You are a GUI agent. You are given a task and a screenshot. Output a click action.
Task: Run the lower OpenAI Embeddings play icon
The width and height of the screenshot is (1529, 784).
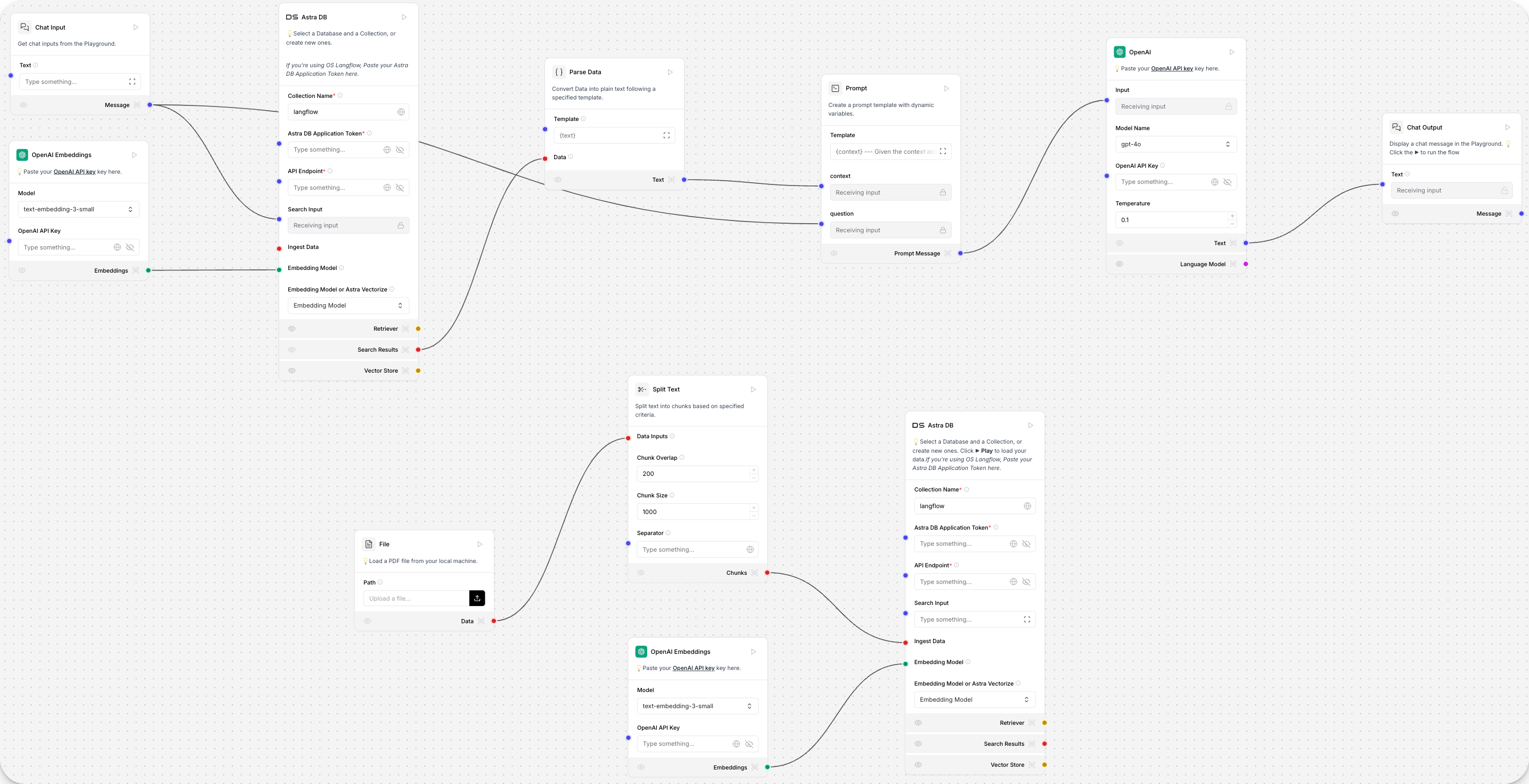(x=754, y=652)
